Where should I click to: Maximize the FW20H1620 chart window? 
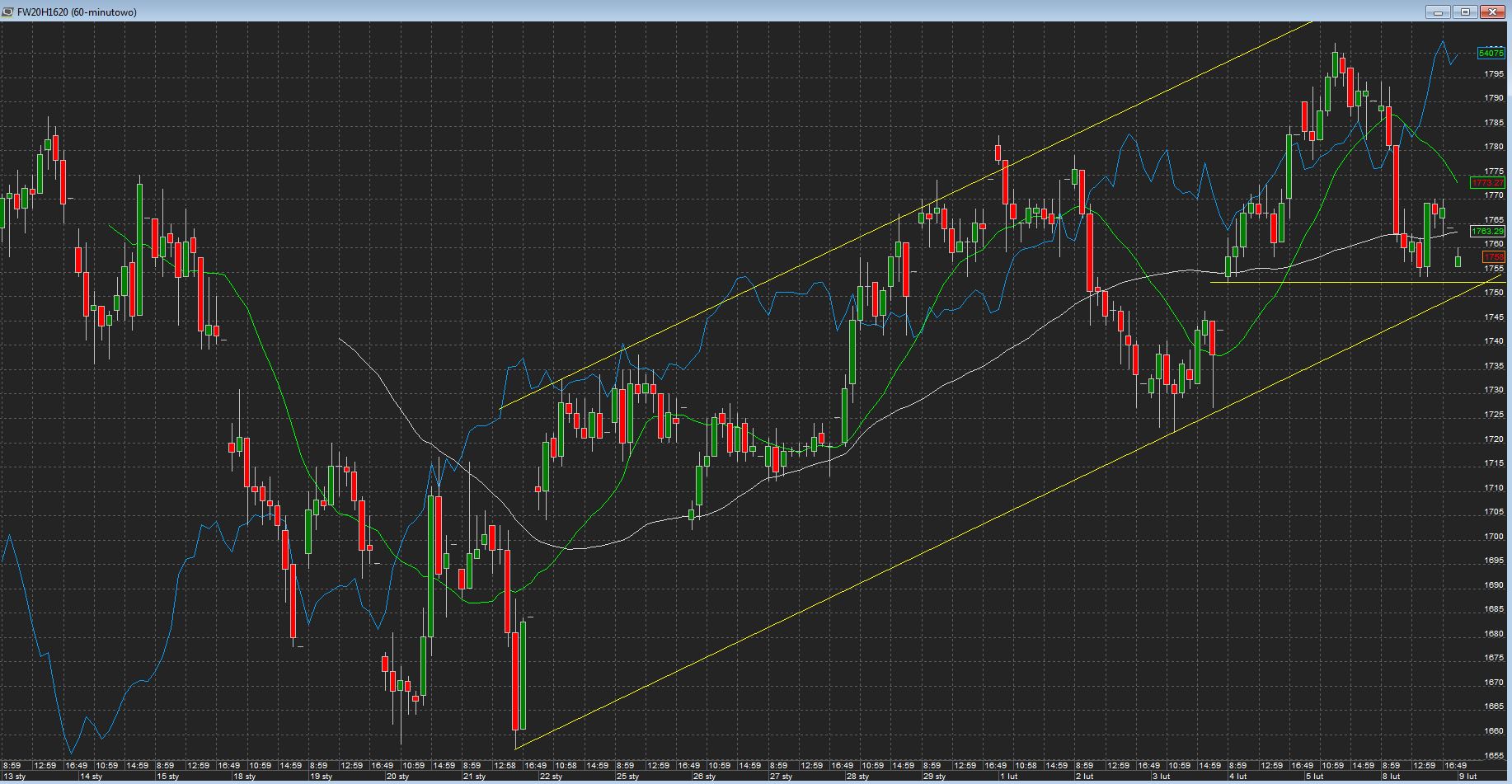(x=1466, y=12)
